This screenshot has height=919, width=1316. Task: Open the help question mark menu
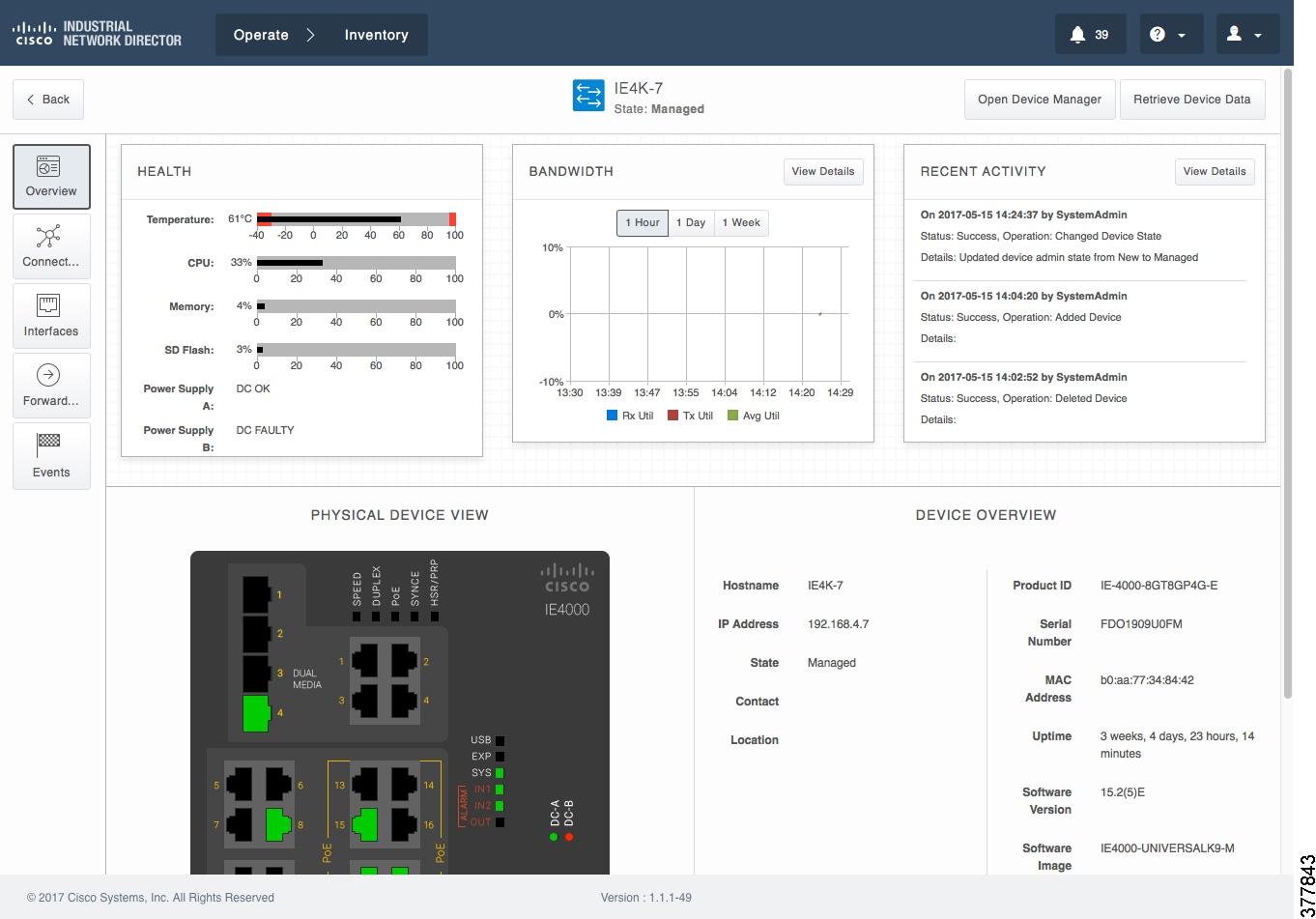1171,35
